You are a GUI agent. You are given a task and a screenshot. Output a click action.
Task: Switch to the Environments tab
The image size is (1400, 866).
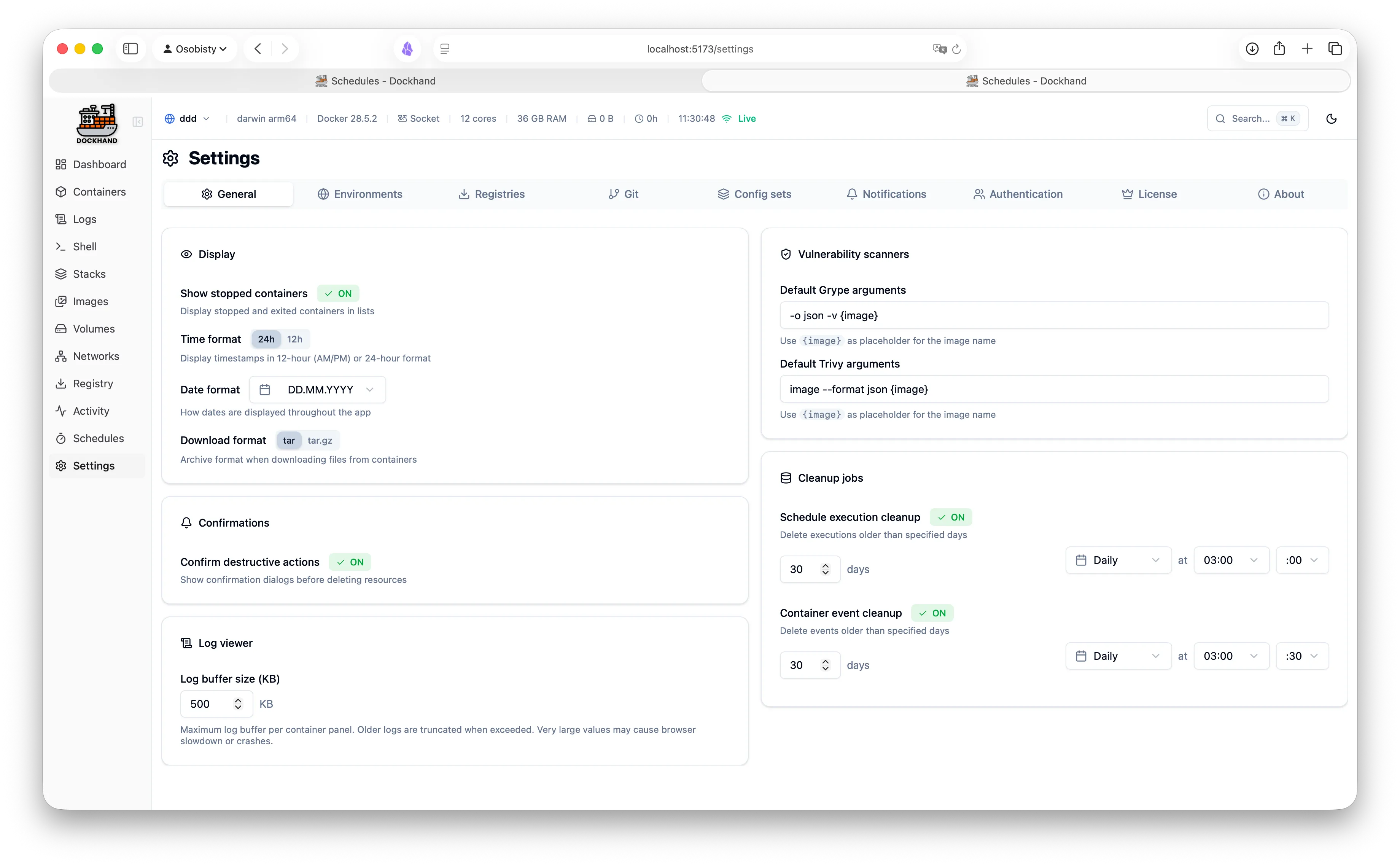(x=360, y=194)
